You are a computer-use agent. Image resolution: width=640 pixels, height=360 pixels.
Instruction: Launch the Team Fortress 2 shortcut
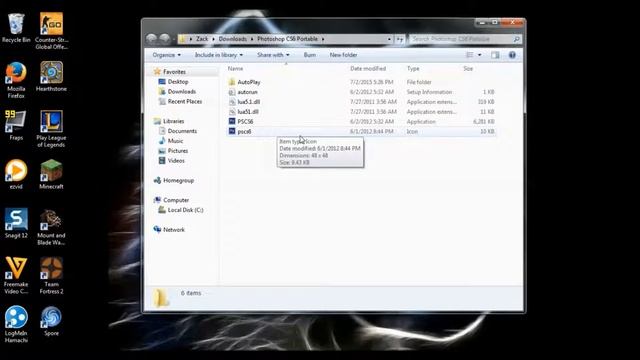51,276
